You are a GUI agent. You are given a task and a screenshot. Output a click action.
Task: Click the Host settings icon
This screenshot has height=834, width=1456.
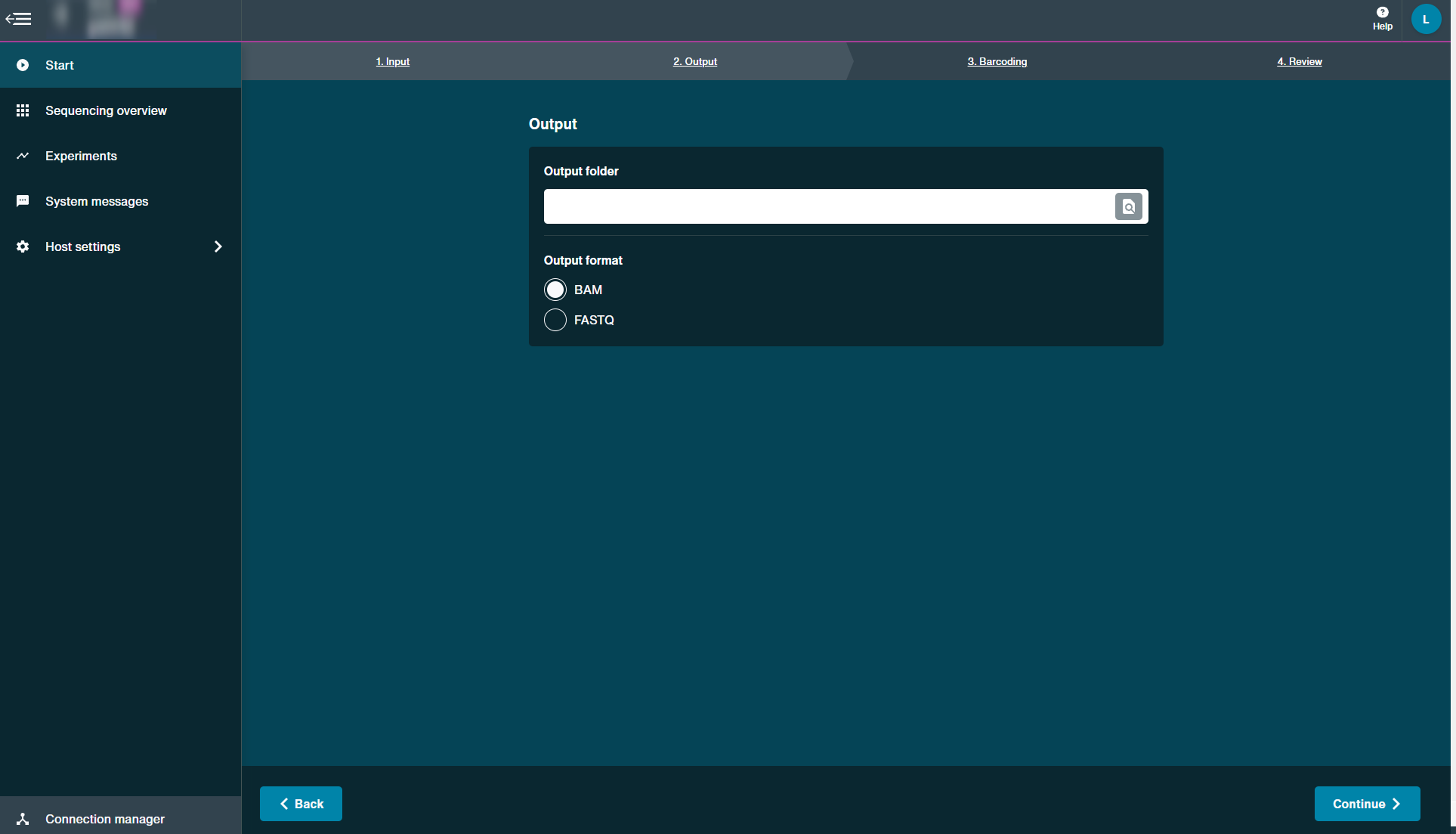pos(22,246)
